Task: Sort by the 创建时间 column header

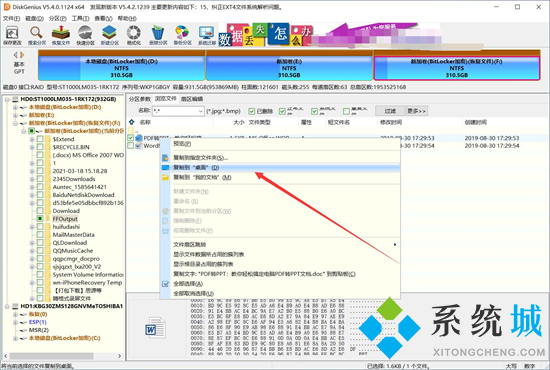Action: 504,122
